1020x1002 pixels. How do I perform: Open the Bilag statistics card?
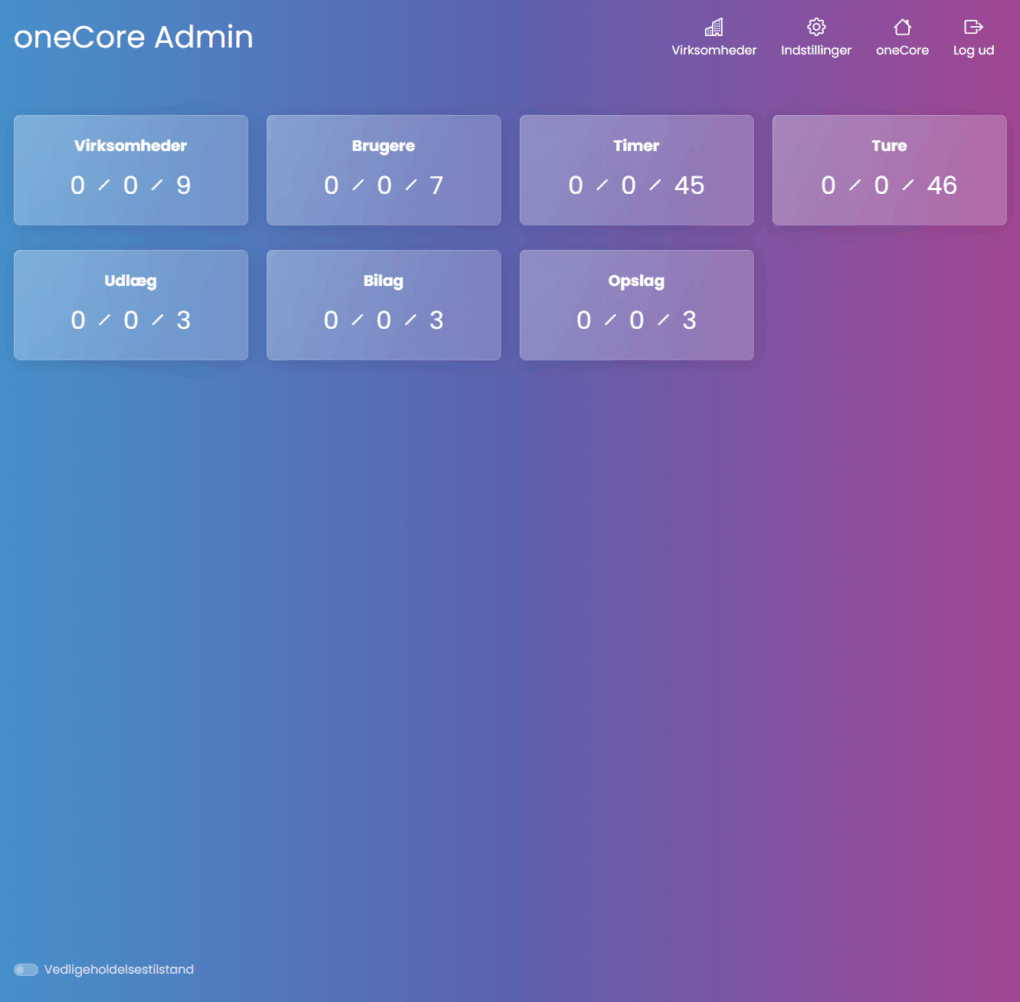click(383, 305)
